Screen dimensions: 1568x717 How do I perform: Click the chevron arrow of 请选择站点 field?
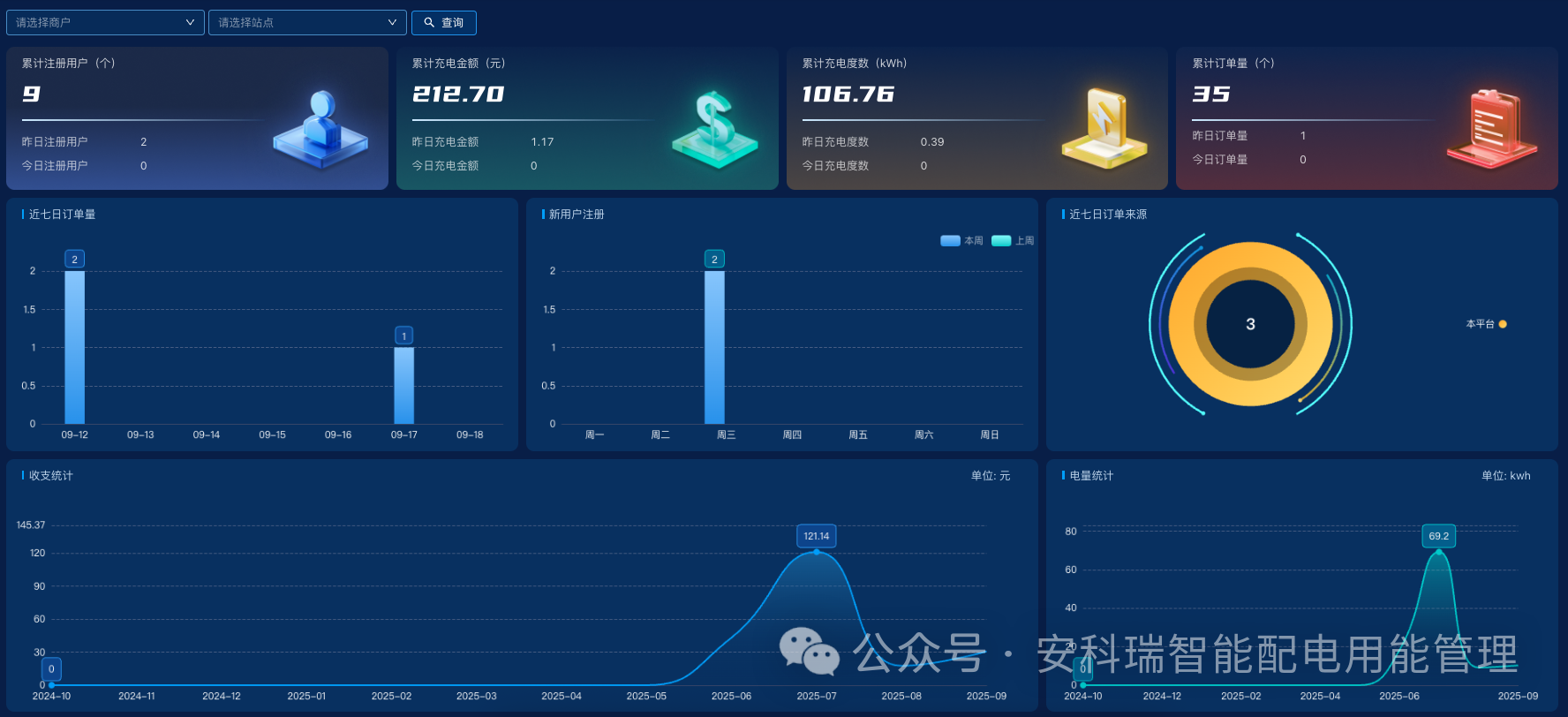click(392, 22)
